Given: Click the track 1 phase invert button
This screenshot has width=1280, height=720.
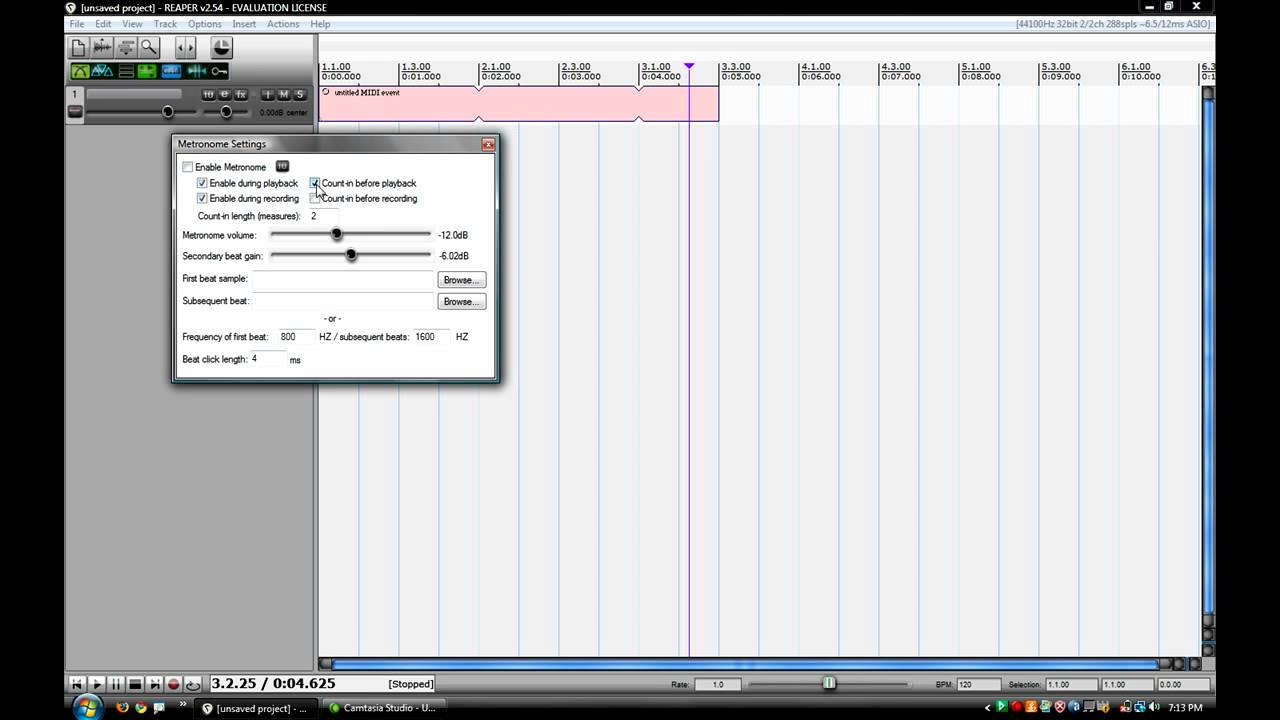Looking at the screenshot, I should click(x=267, y=95).
